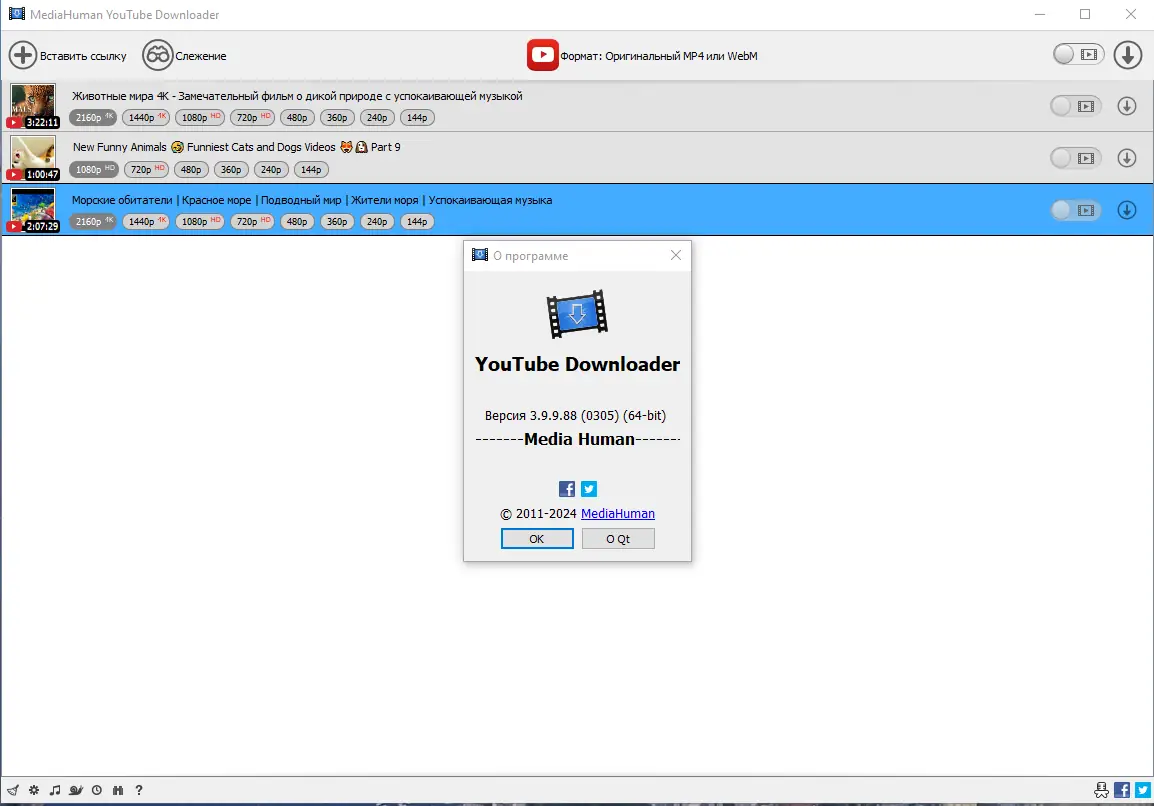Click the binoculars search icon at bottom
The width and height of the screenshot is (1154, 806).
click(118, 791)
